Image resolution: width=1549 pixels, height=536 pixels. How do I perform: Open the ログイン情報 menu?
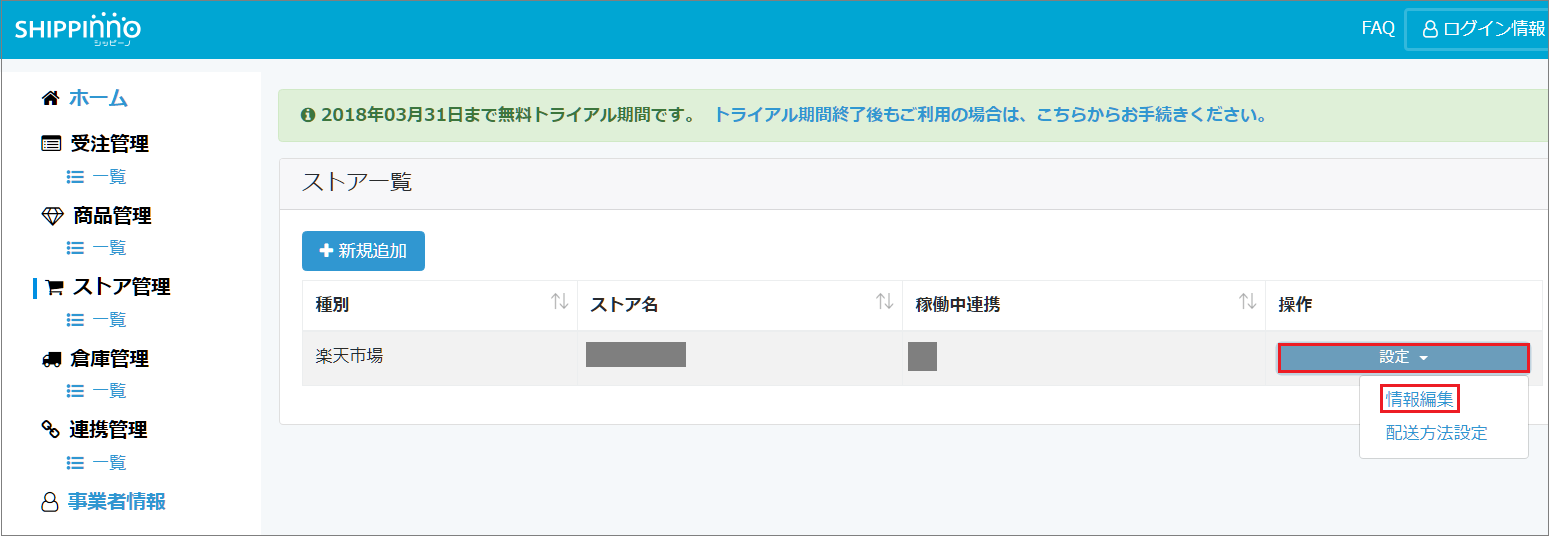1476,29
